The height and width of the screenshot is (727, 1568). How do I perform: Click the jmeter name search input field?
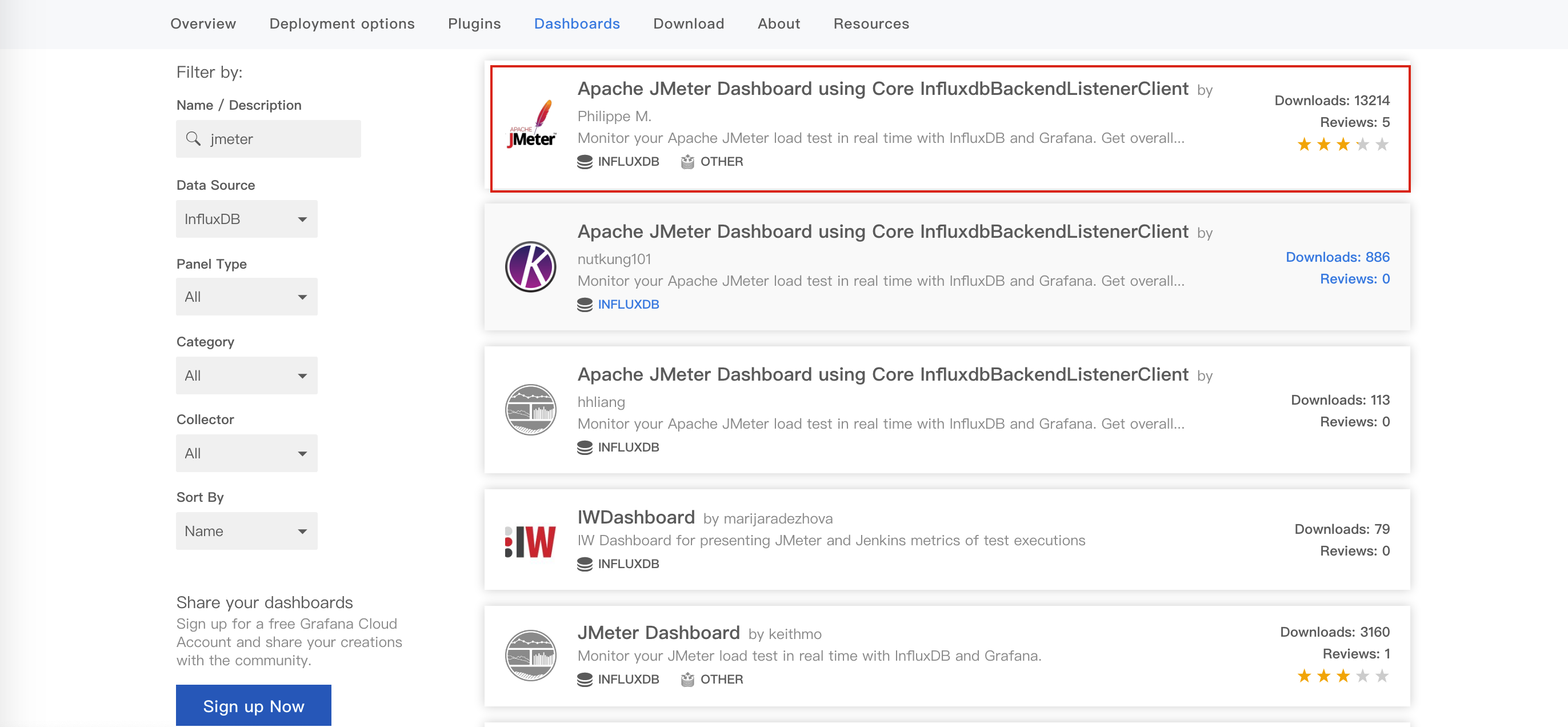click(280, 139)
